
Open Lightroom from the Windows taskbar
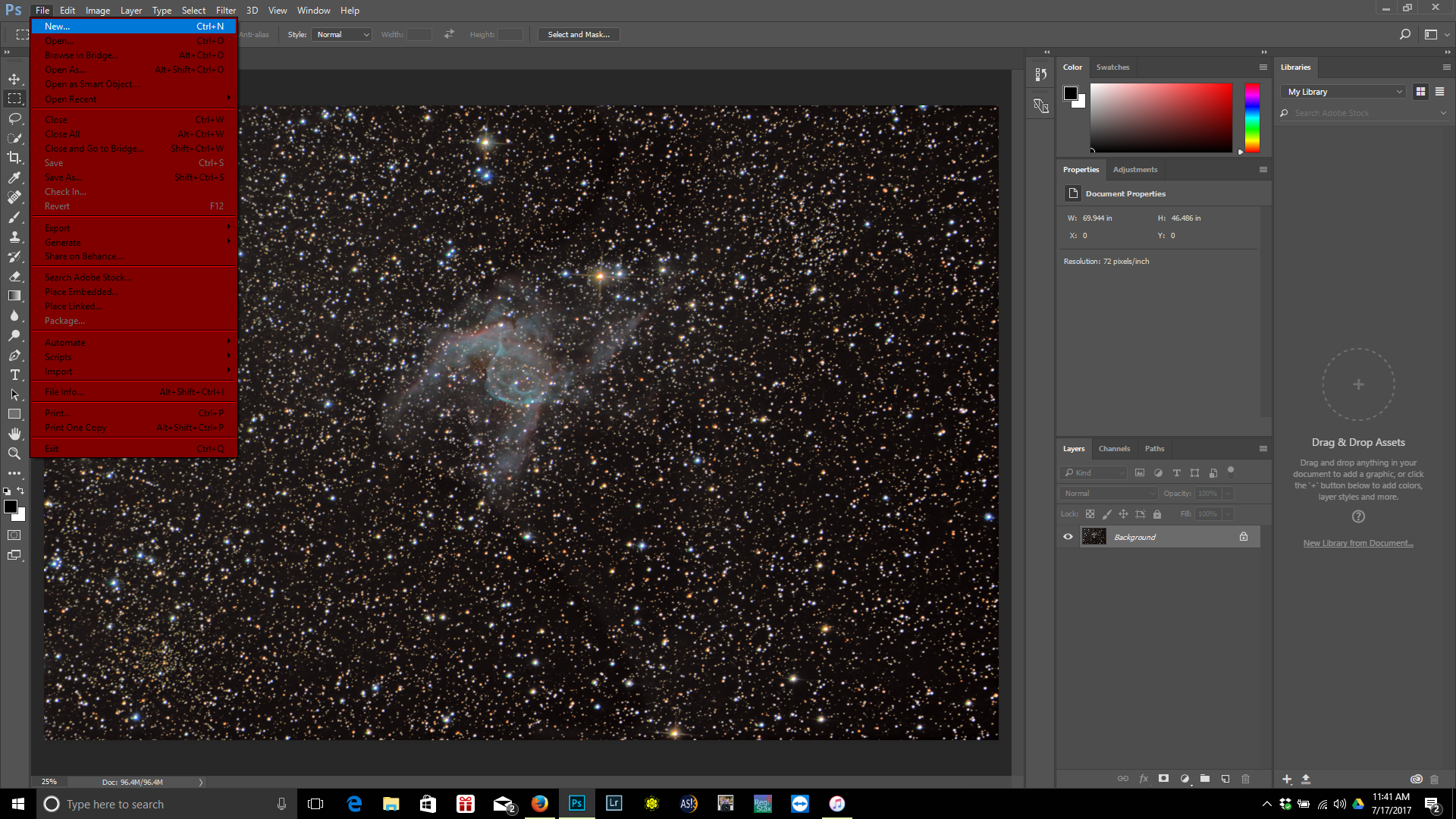pos(613,804)
